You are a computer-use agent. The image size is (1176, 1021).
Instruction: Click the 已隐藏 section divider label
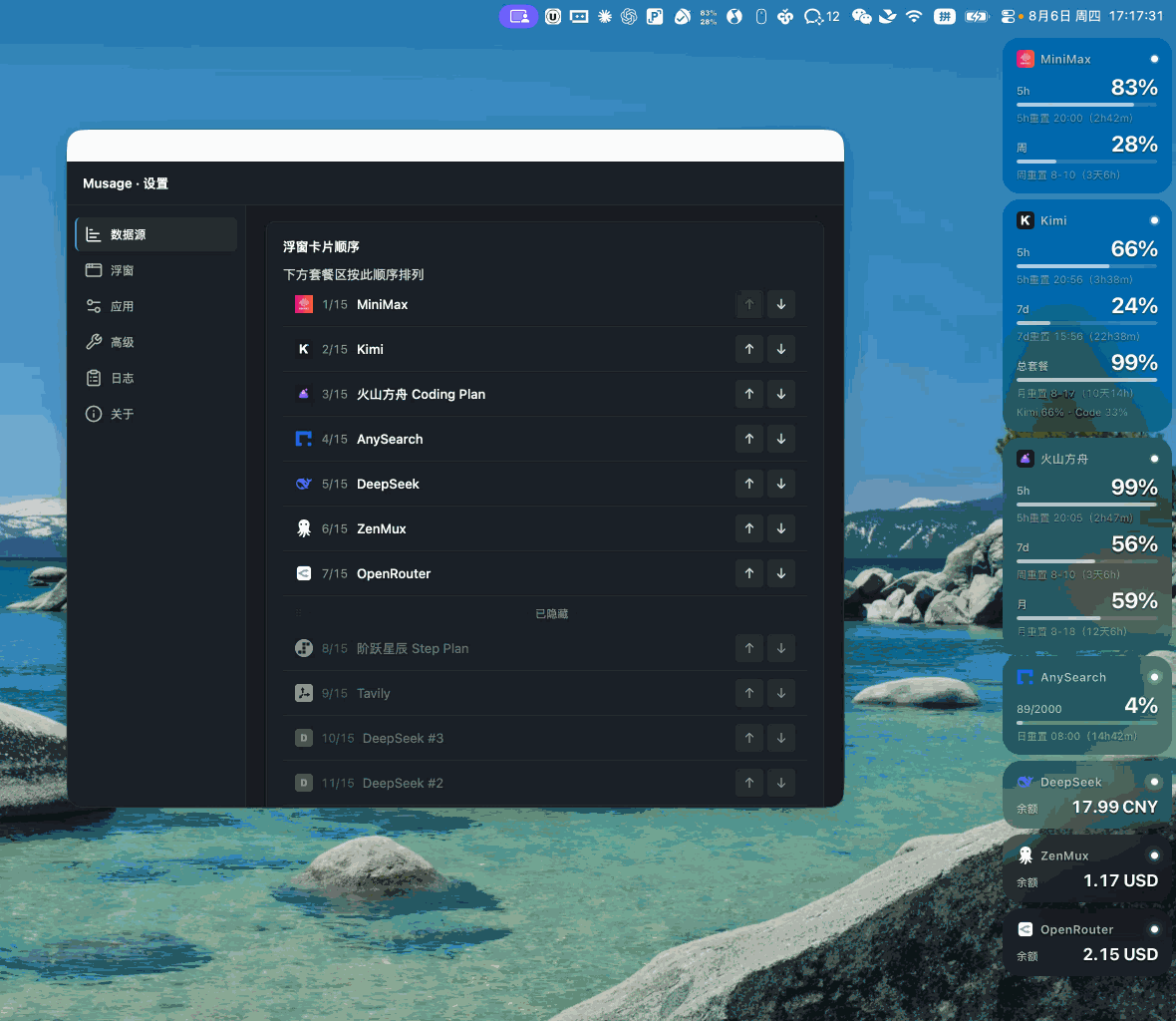[551, 613]
